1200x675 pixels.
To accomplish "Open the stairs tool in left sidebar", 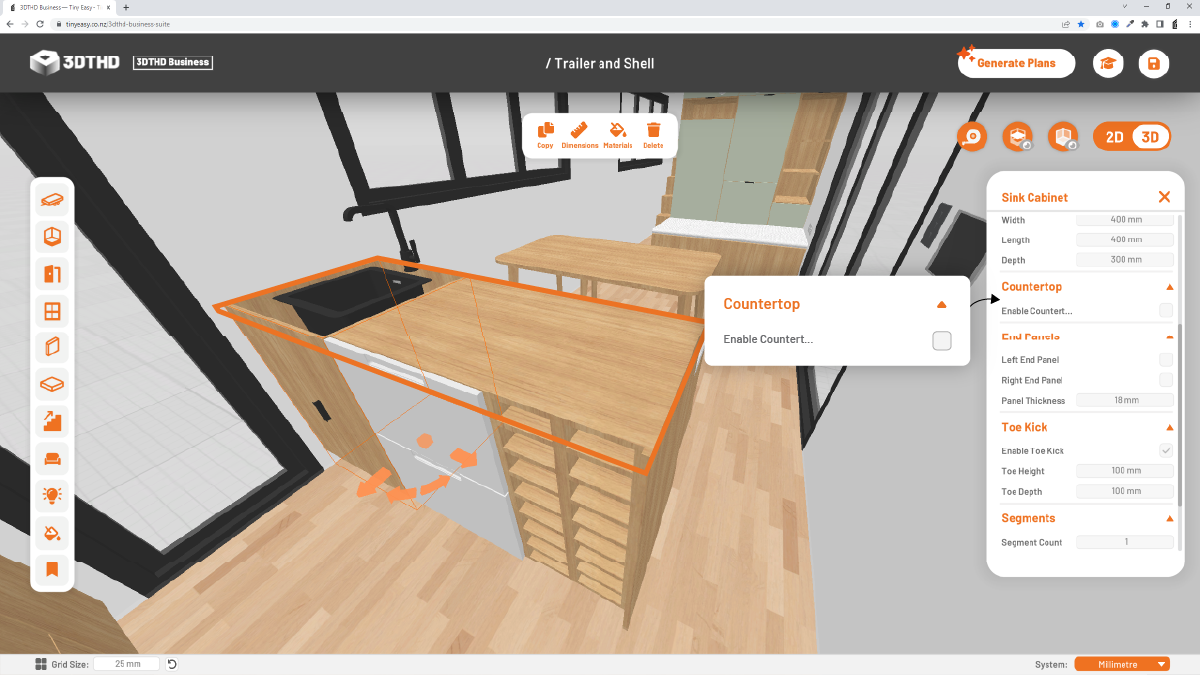I will [x=52, y=421].
